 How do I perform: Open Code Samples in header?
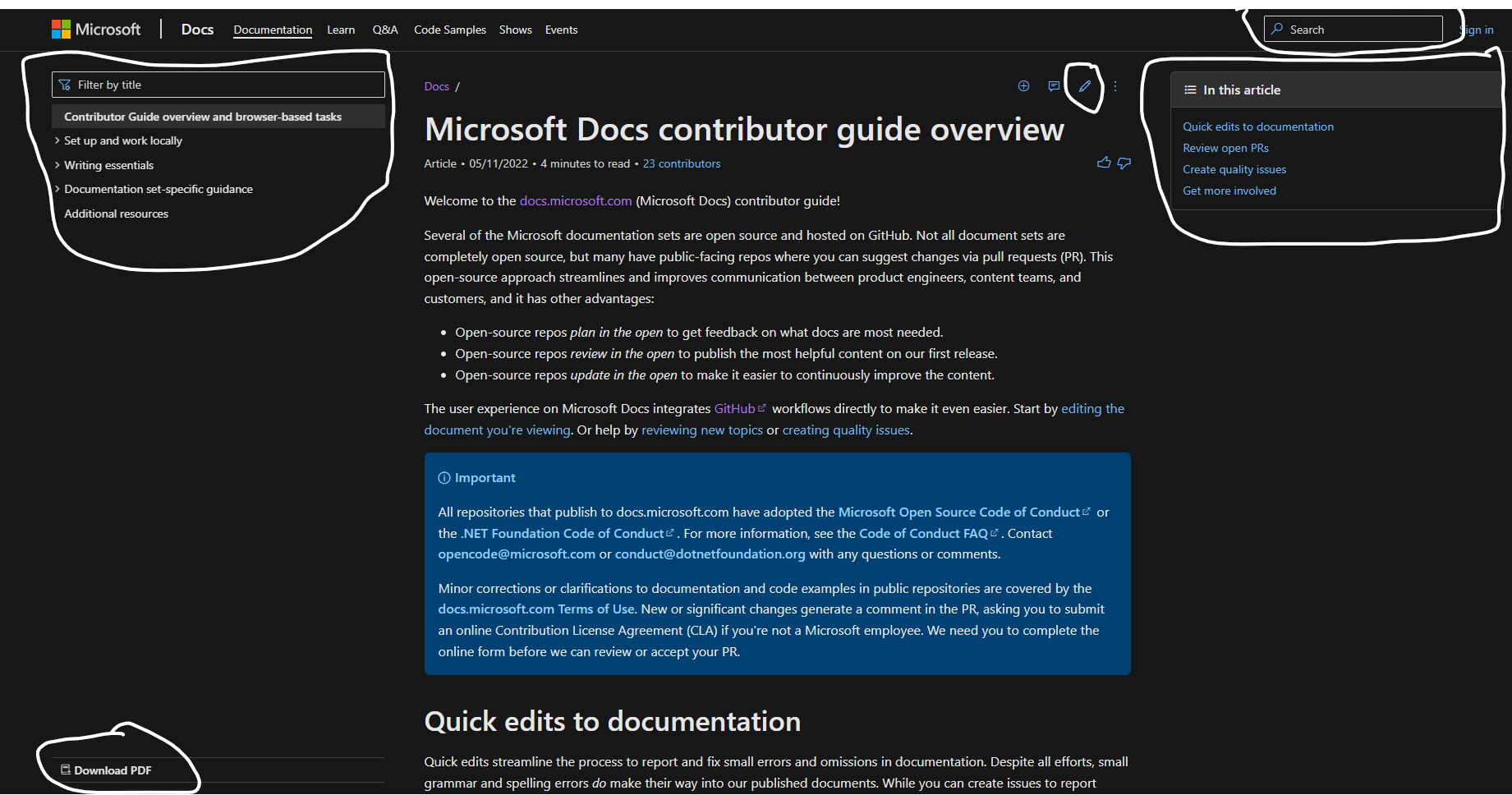pyautogui.click(x=450, y=30)
